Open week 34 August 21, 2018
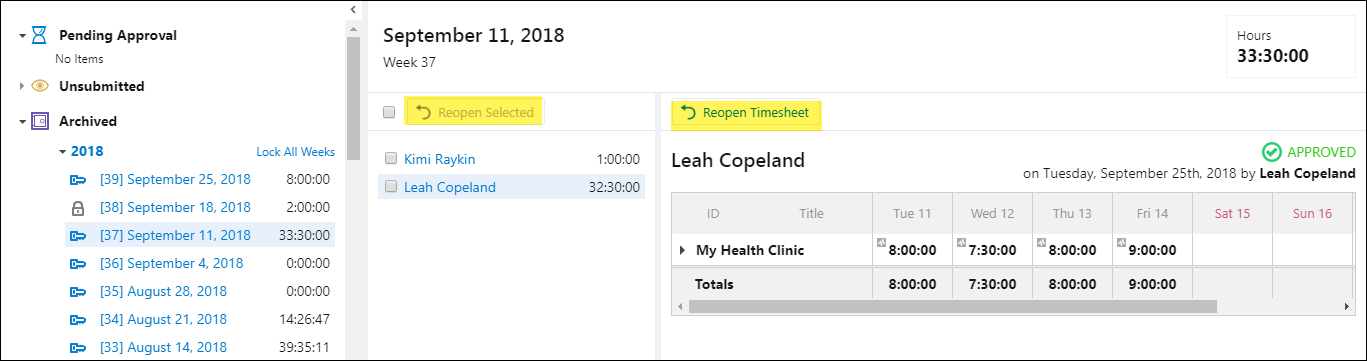Viewport: 1367px width, 361px height. pos(163,320)
